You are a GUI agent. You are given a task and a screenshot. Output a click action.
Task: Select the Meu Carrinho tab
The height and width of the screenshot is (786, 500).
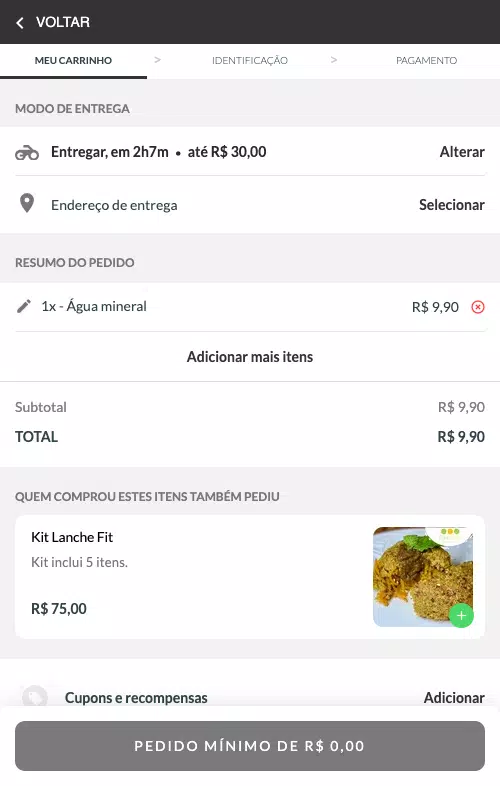tap(73, 61)
